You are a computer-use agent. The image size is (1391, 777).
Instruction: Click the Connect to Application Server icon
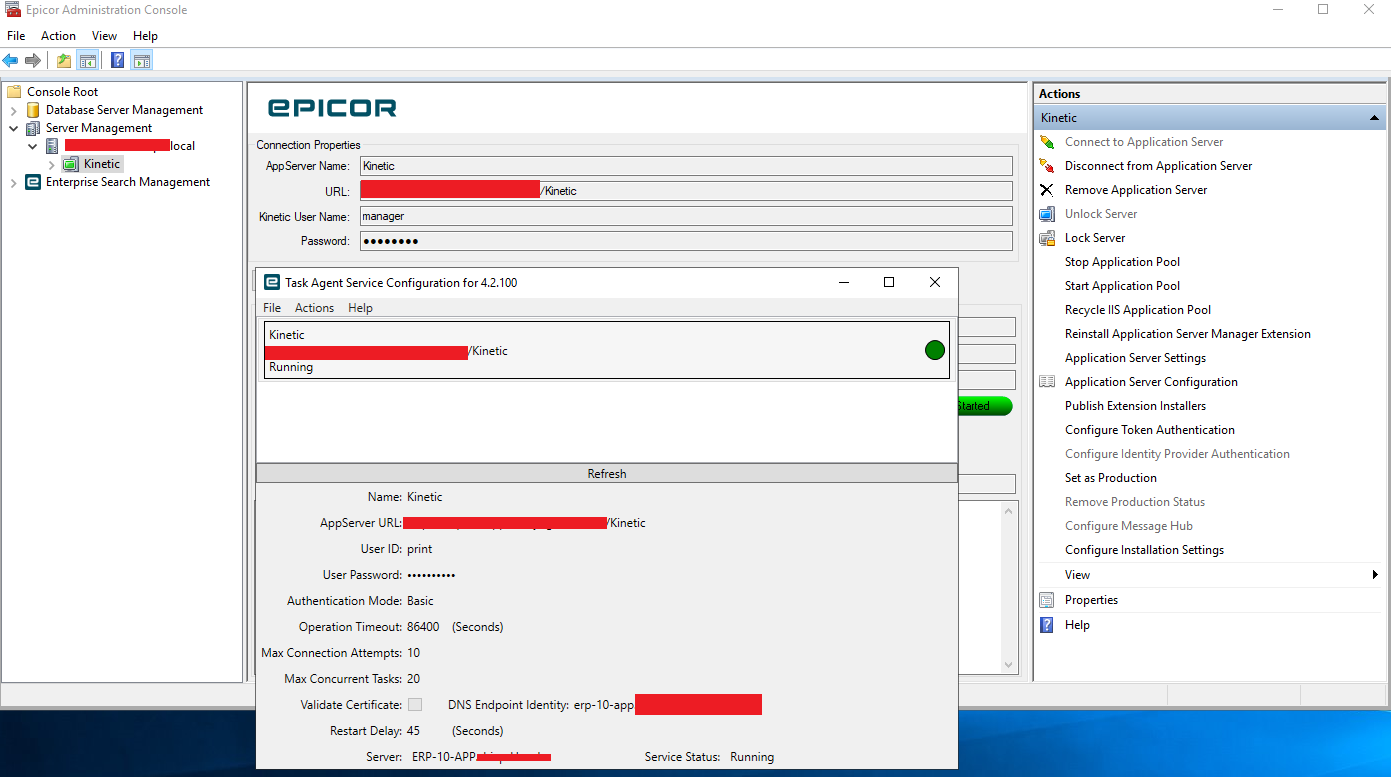pyautogui.click(x=1047, y=142)
